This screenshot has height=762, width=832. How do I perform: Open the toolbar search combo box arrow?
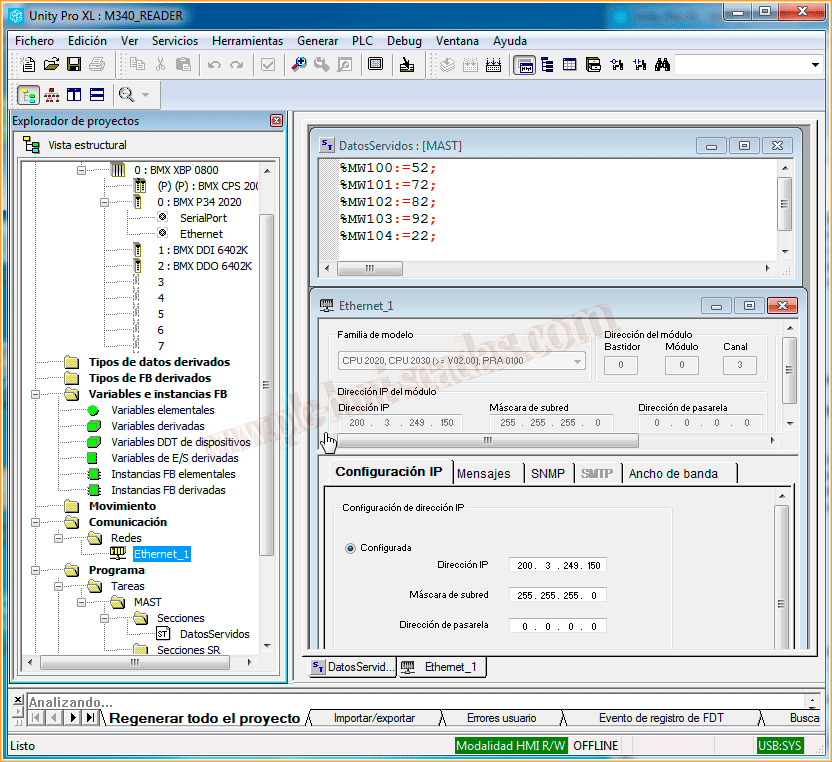click(814, 65)
